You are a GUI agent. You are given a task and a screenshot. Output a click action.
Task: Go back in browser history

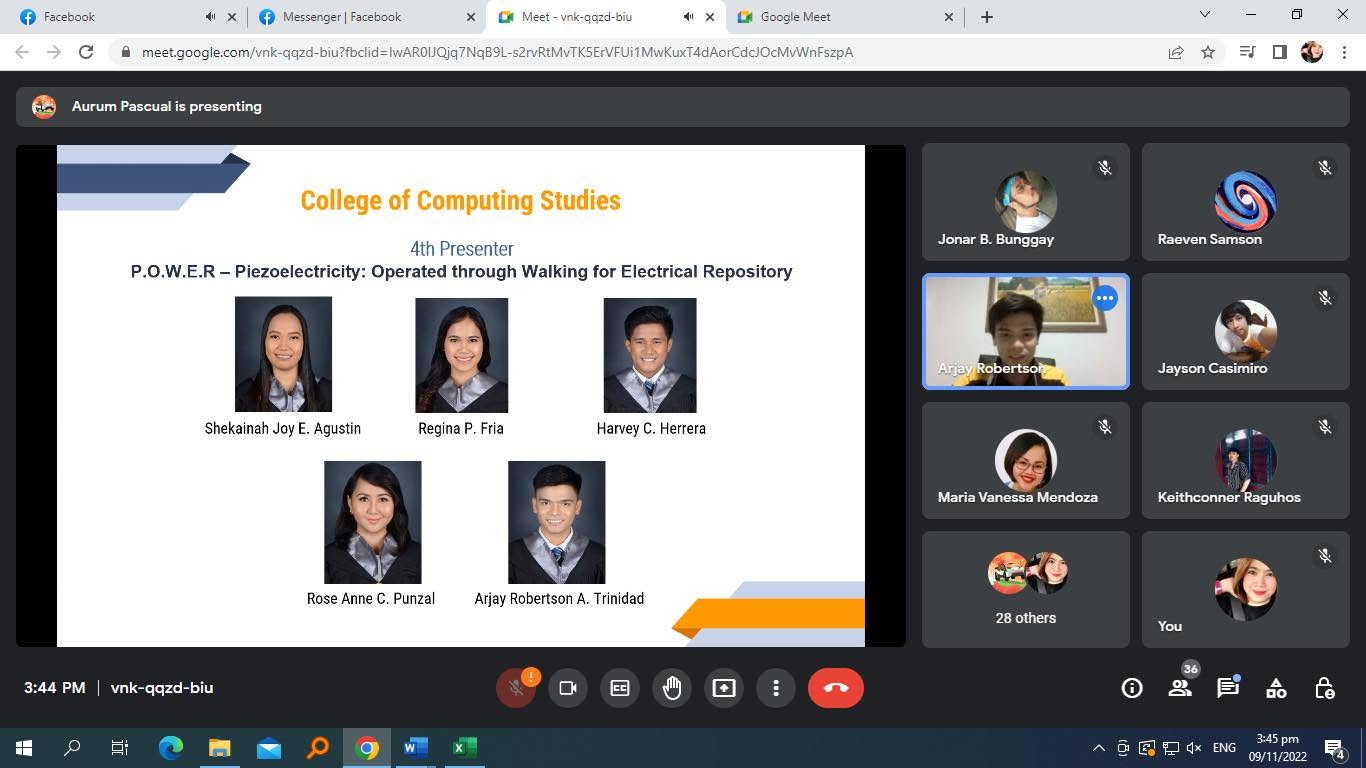tap(22, 52)
